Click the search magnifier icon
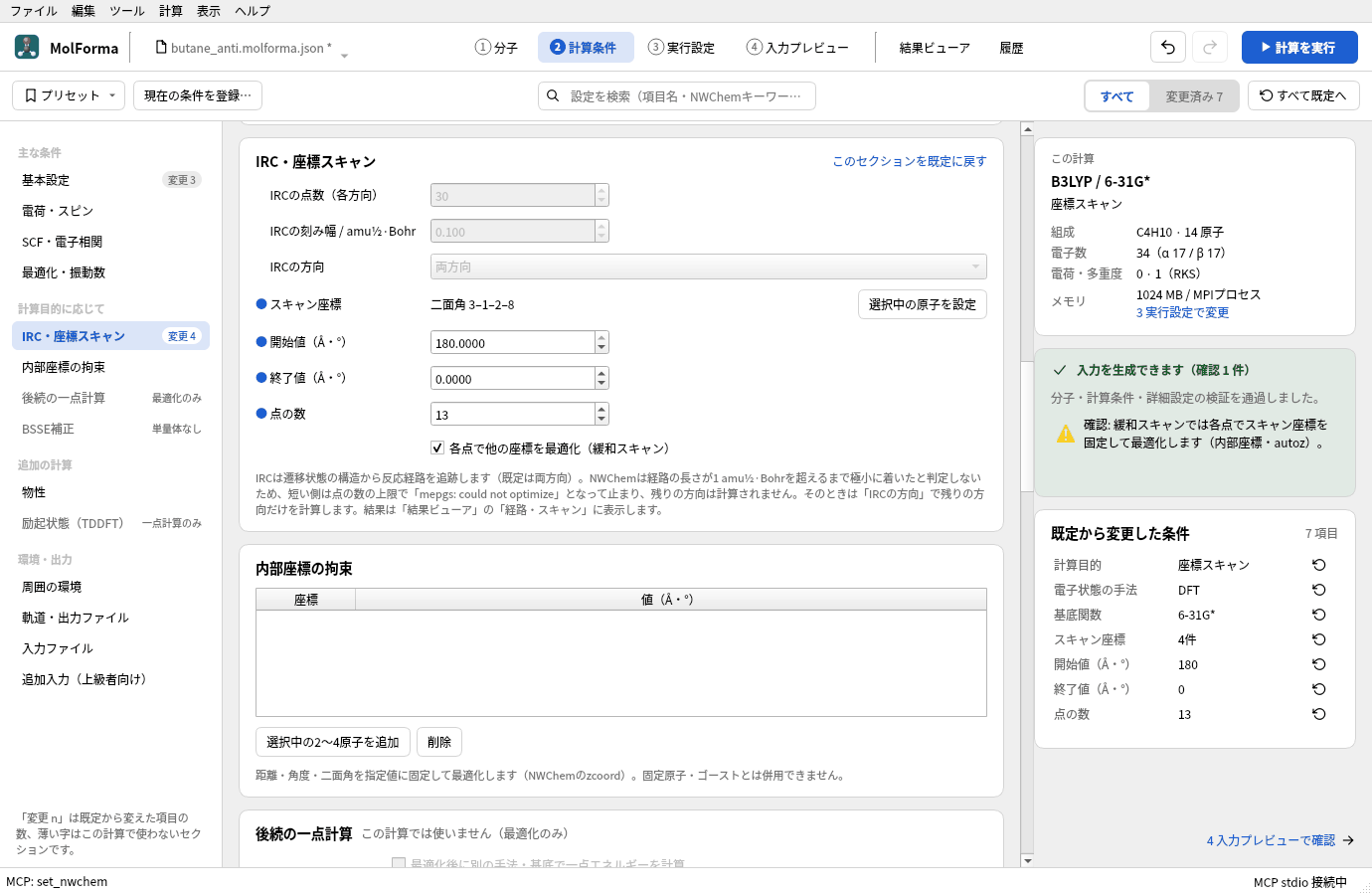 pos(553,95)
